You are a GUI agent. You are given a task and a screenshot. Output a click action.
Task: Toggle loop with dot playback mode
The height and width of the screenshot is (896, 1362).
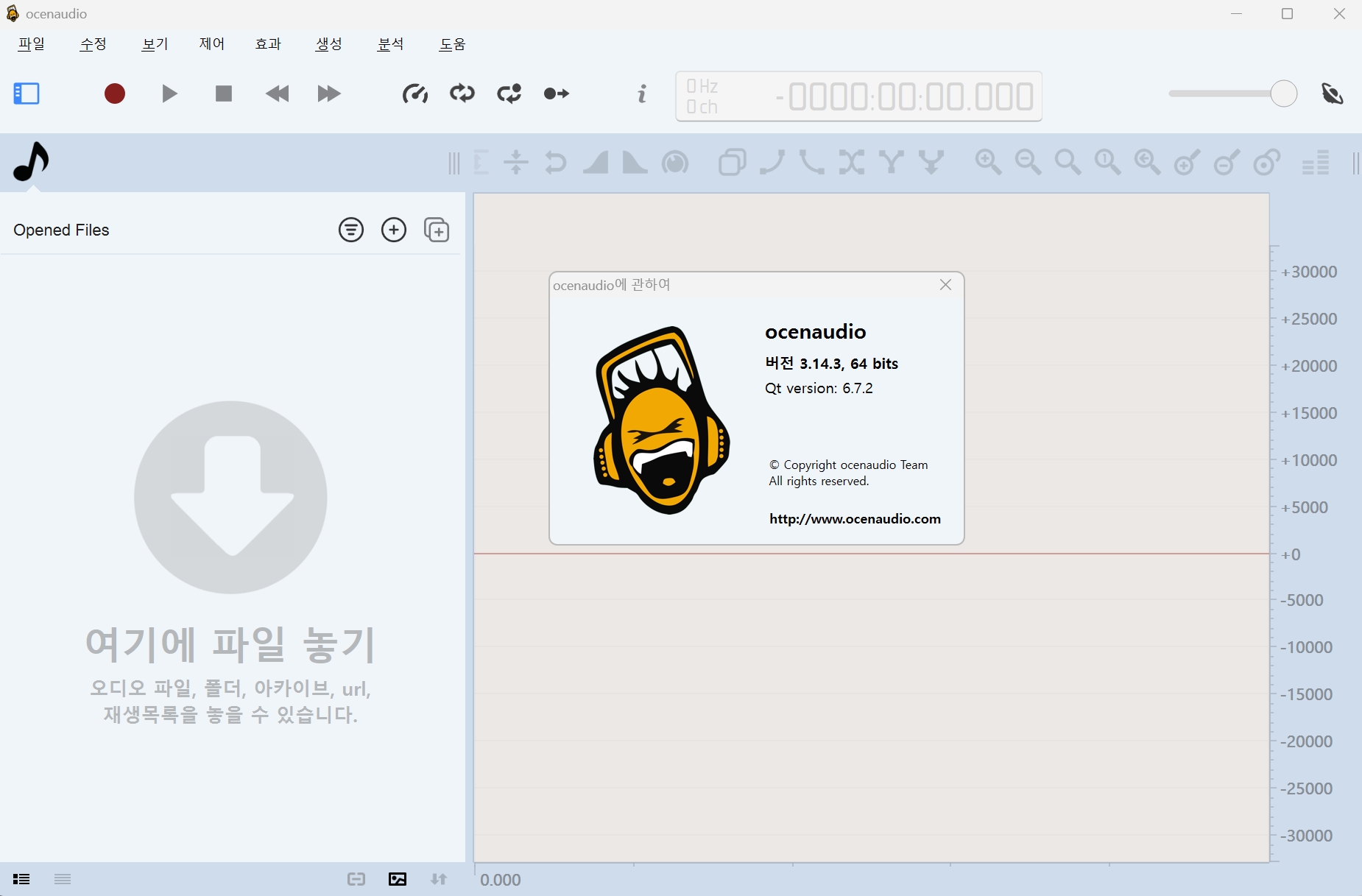click(x=509, y=94)
